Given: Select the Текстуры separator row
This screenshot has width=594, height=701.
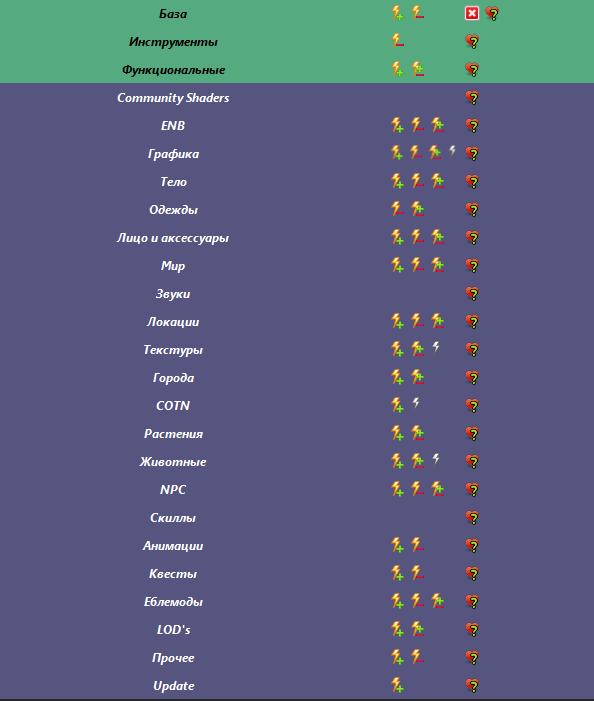Looking at the screenshot, I should point(297,350).
